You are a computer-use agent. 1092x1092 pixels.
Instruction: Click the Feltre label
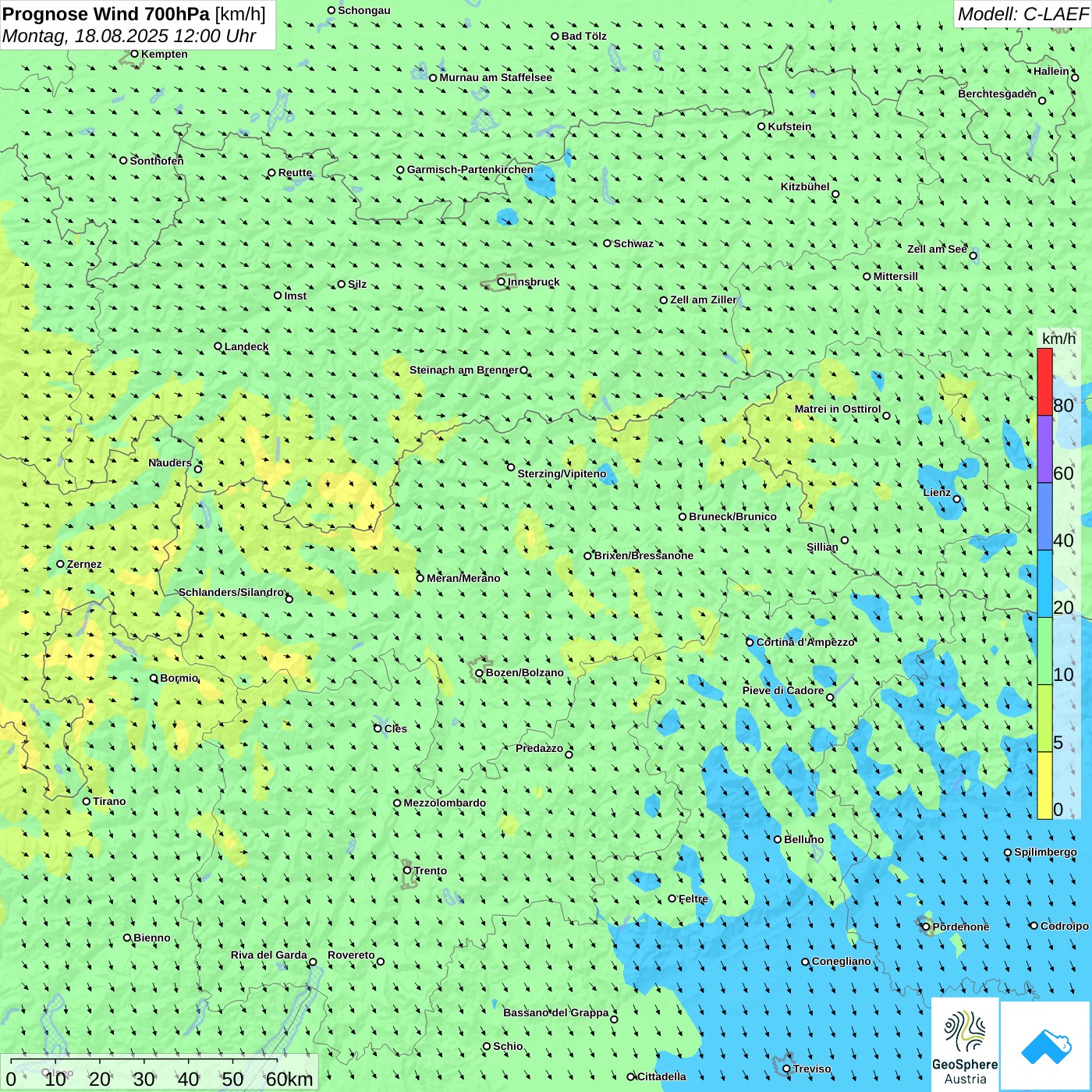693,899
